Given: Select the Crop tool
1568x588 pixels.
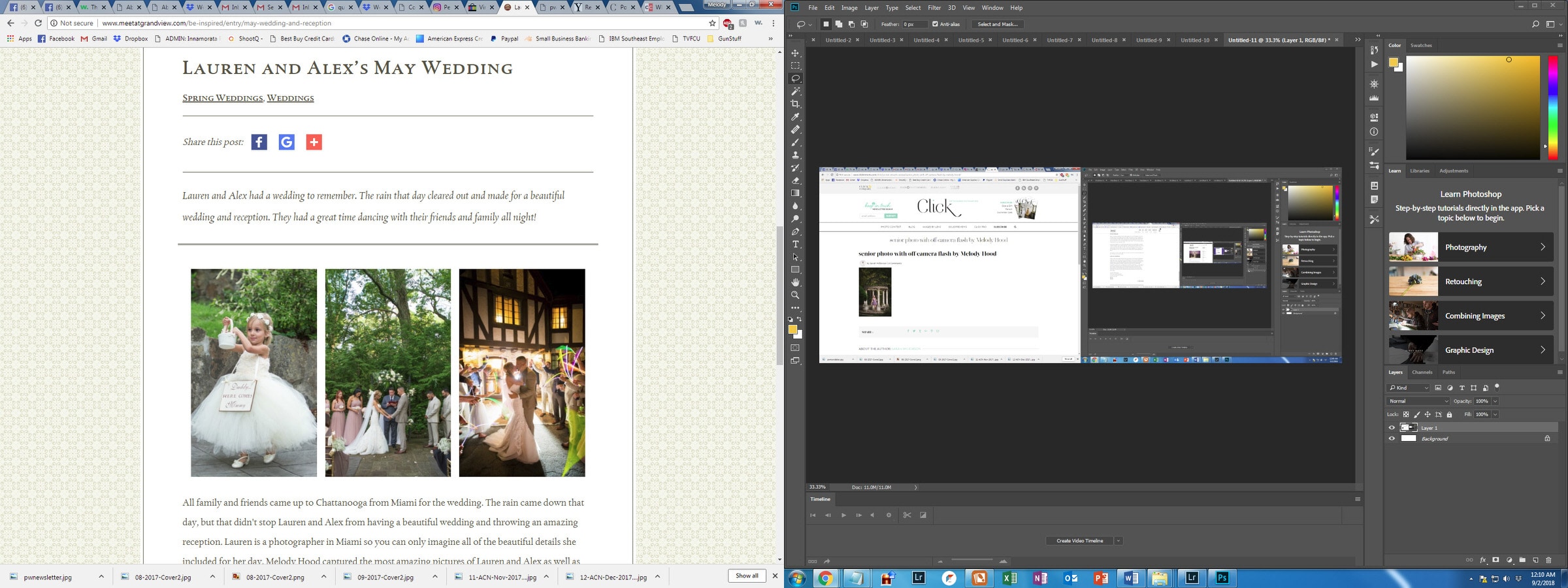Looking at the screenshot, I should coord(795,104).
